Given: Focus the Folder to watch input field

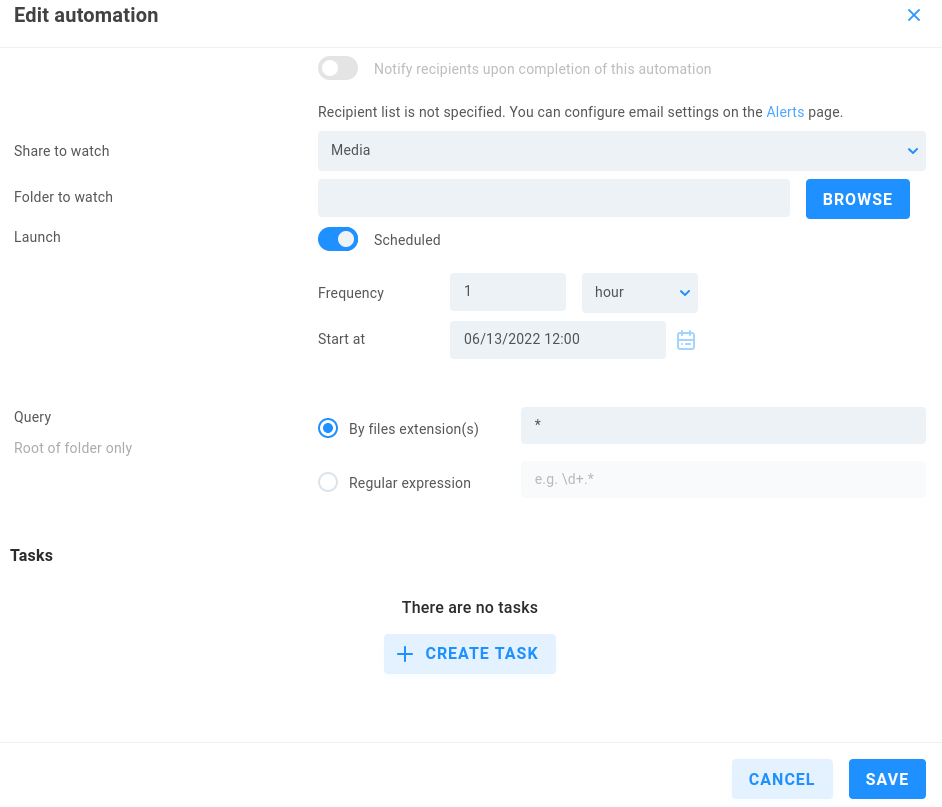Looking at the screenshot, I should coord(553,198).
